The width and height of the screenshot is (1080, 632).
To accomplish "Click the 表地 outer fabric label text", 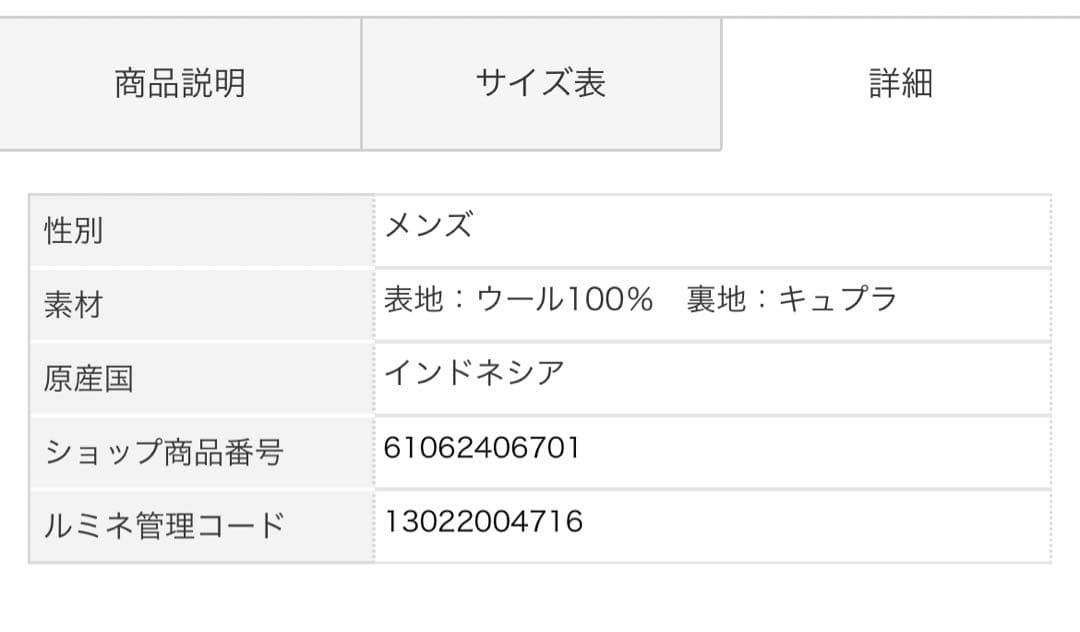I will click(x=413, y=299).
